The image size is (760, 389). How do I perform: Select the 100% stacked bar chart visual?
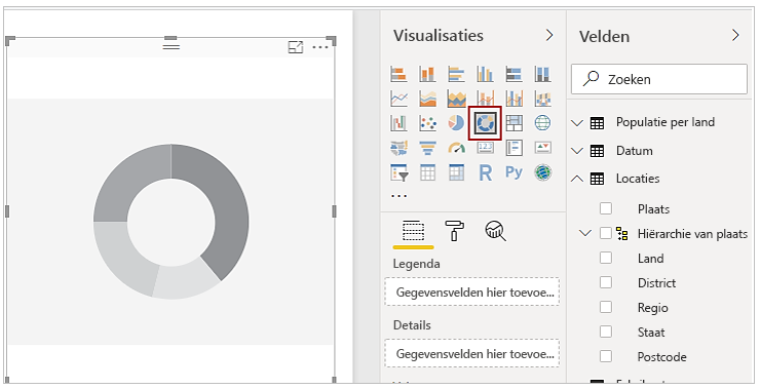point(514,74)
